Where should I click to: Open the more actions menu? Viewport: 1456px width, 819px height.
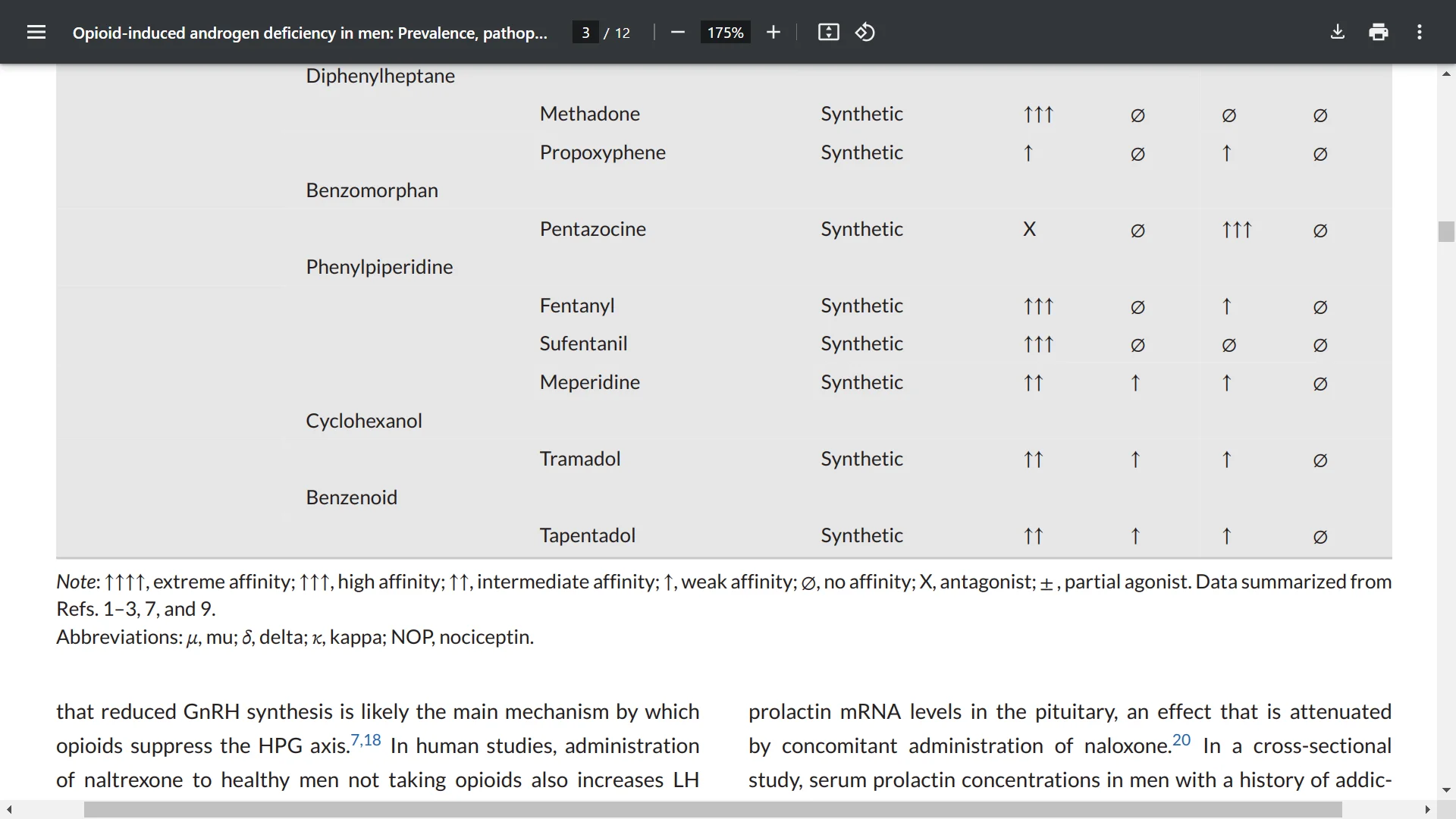pyautogui.click(x=1420, y=32)
